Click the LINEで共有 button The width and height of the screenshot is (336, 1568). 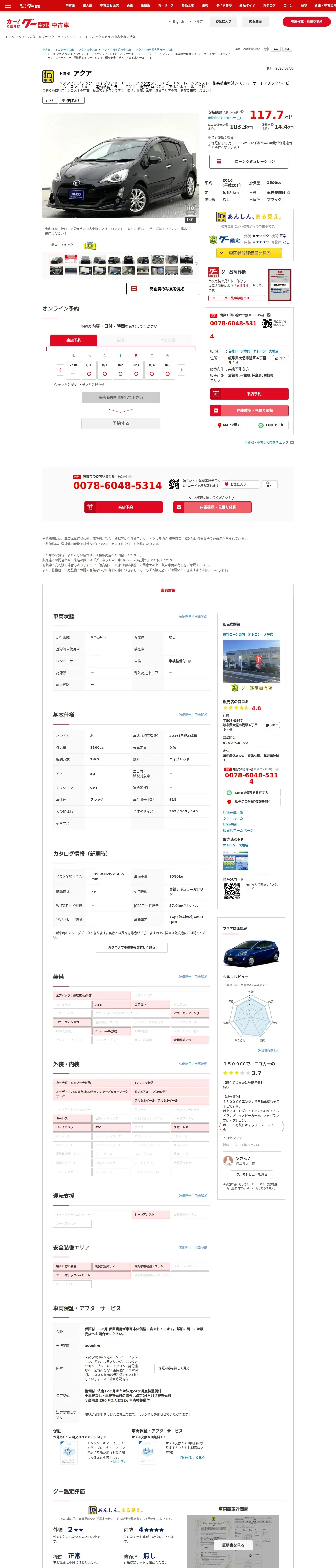(x=271, y=425)
